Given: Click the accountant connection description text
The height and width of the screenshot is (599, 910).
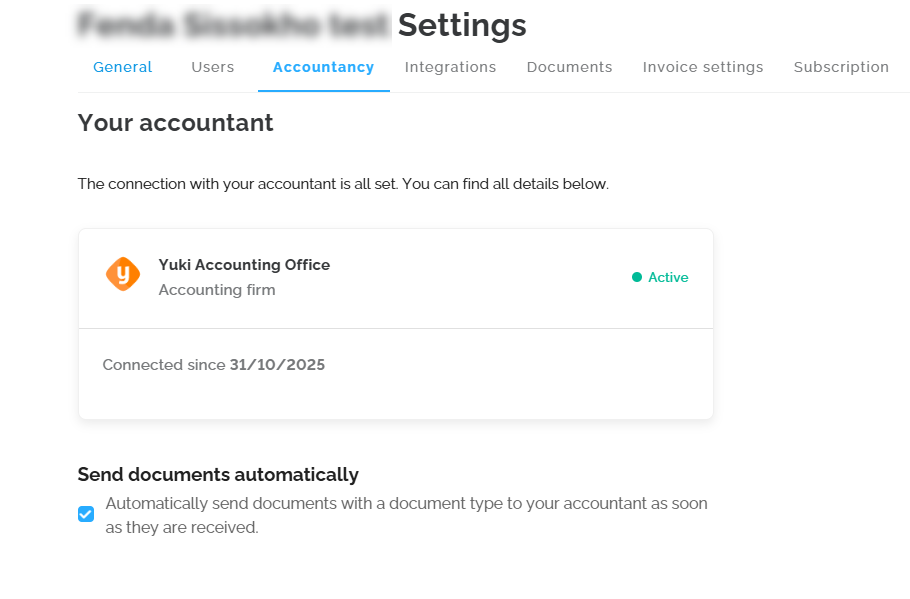Looking at the screenshot, I should (x=343, y=184).
